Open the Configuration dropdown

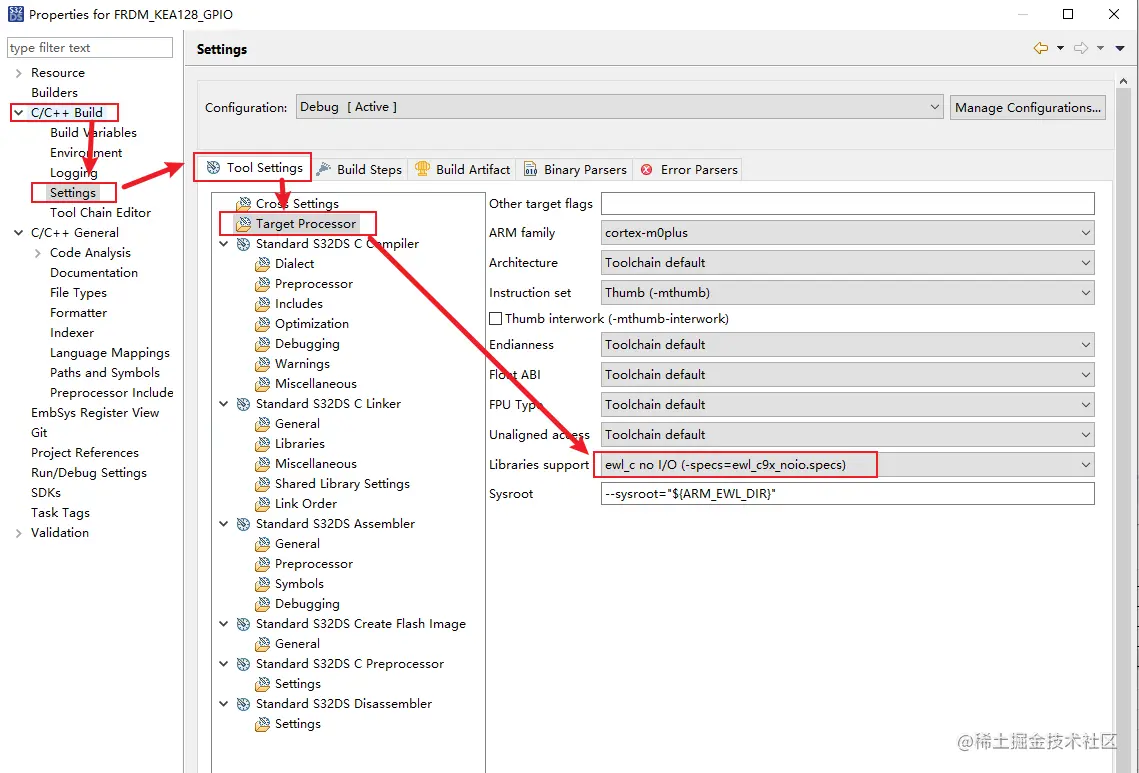point(620,108)
